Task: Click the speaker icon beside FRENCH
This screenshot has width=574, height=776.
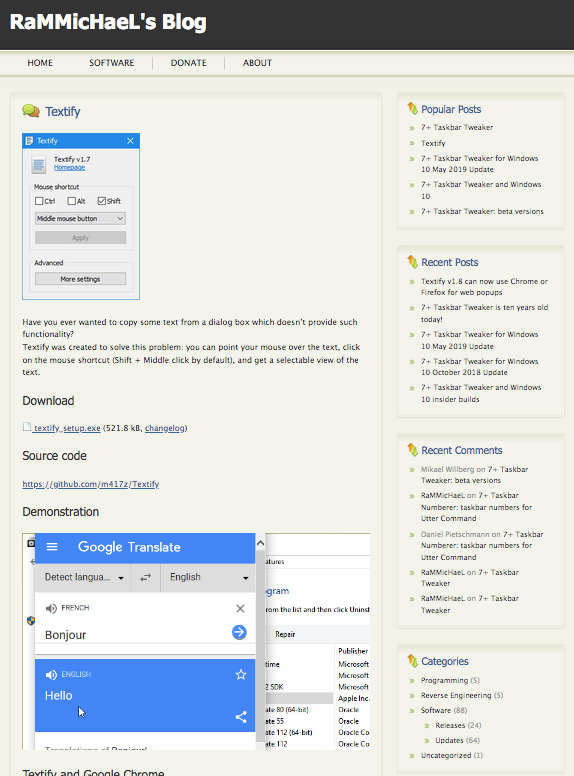Action: click(51, 608)
